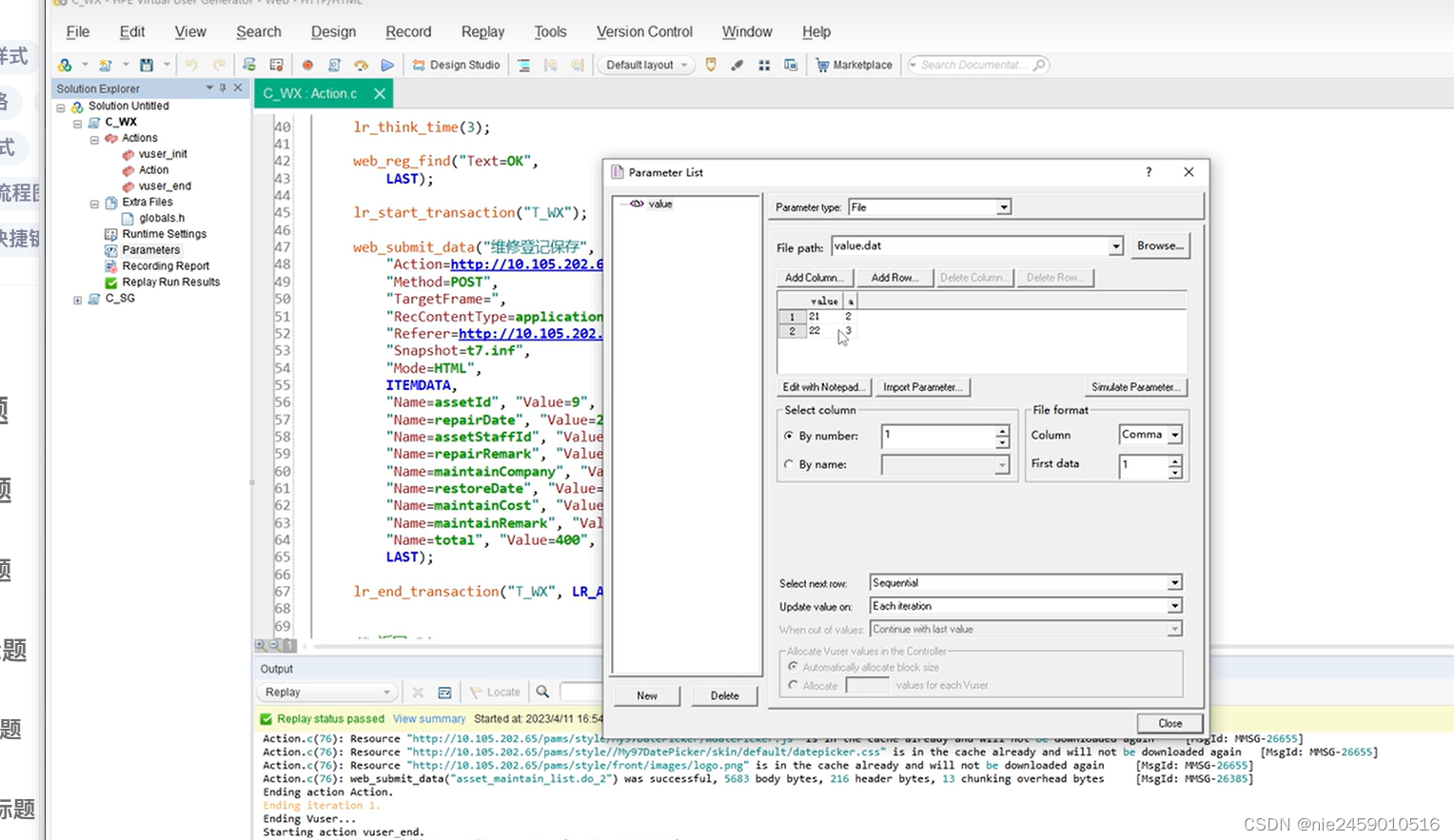Click magnifier in Search Documentation box
This screenshot has height=840, width=1454.
tap(1039, 66)
